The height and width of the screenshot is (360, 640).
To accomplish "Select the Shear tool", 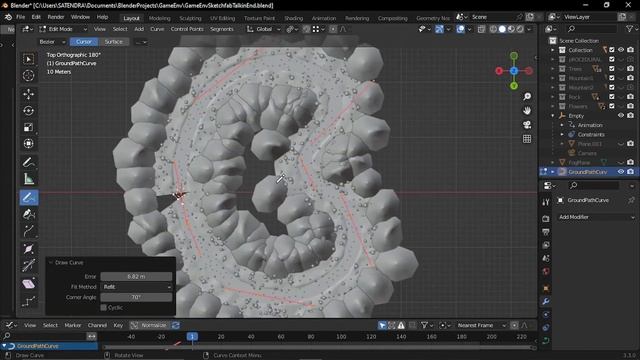I will pos(29,284).
